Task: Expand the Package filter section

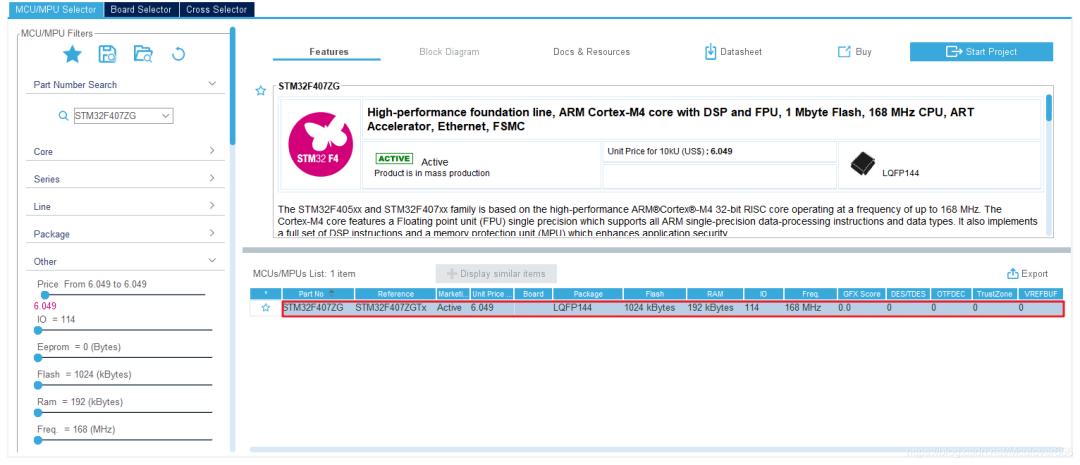Action: tap(211, 233)
